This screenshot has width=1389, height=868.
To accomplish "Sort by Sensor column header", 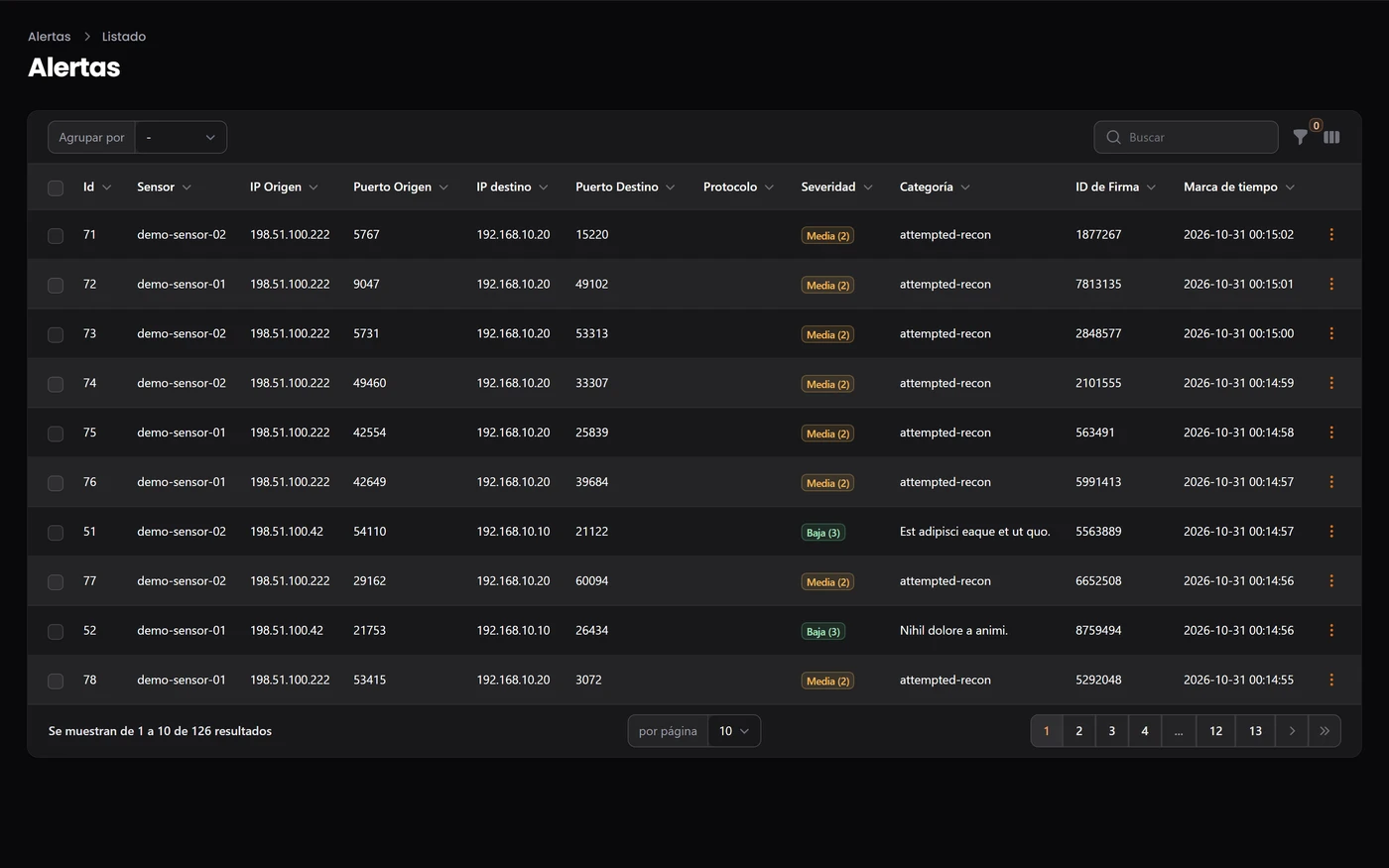I will (164, 187).
